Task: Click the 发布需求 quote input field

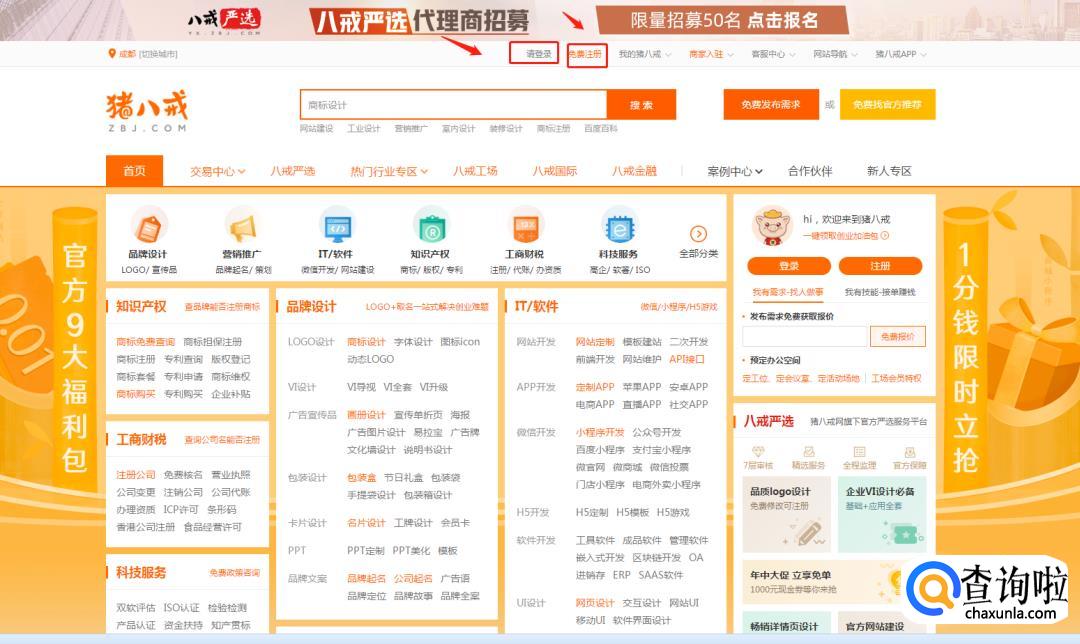Action: [x=804, y=337]
